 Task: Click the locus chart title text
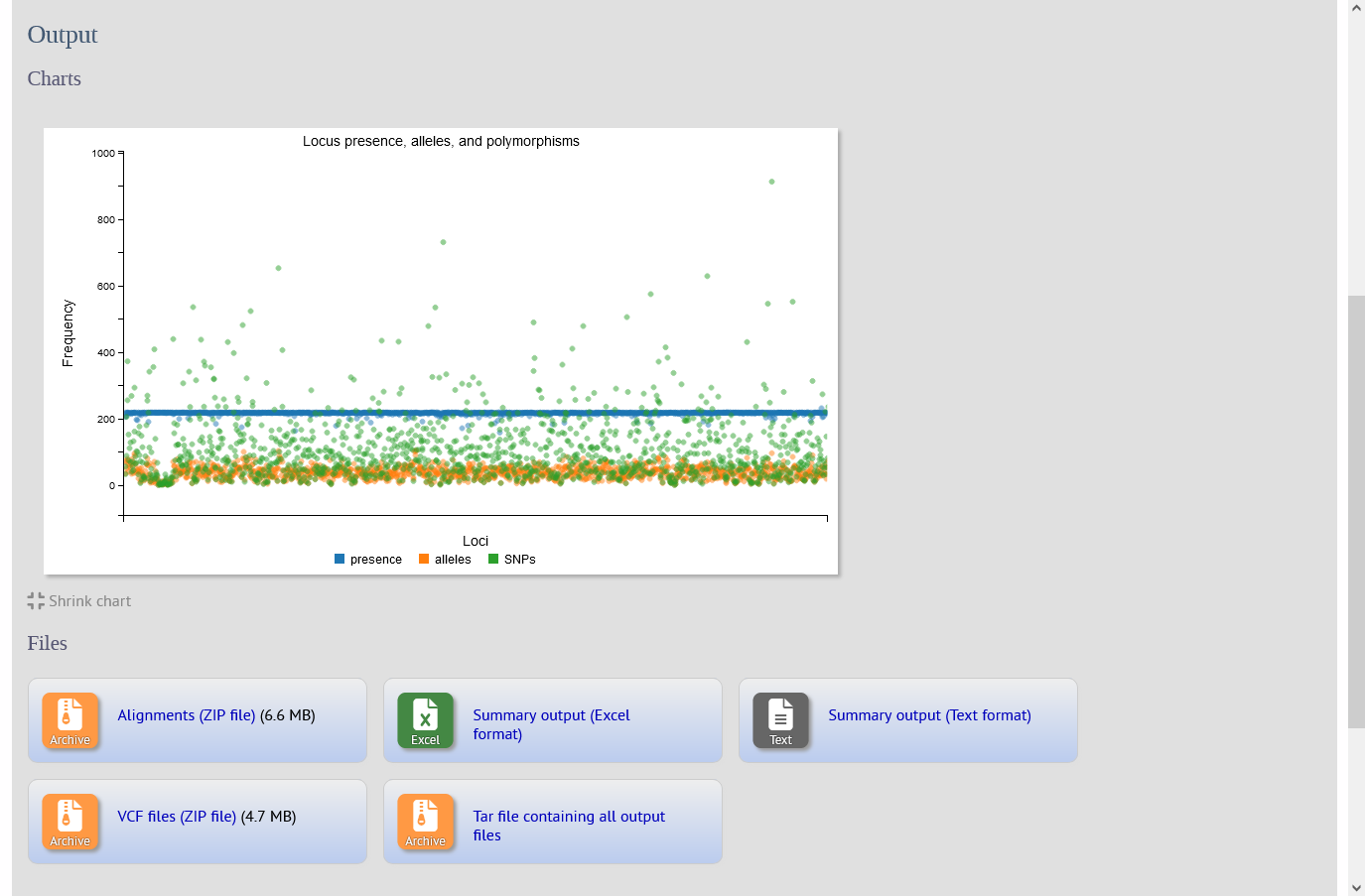click(441, 141)
